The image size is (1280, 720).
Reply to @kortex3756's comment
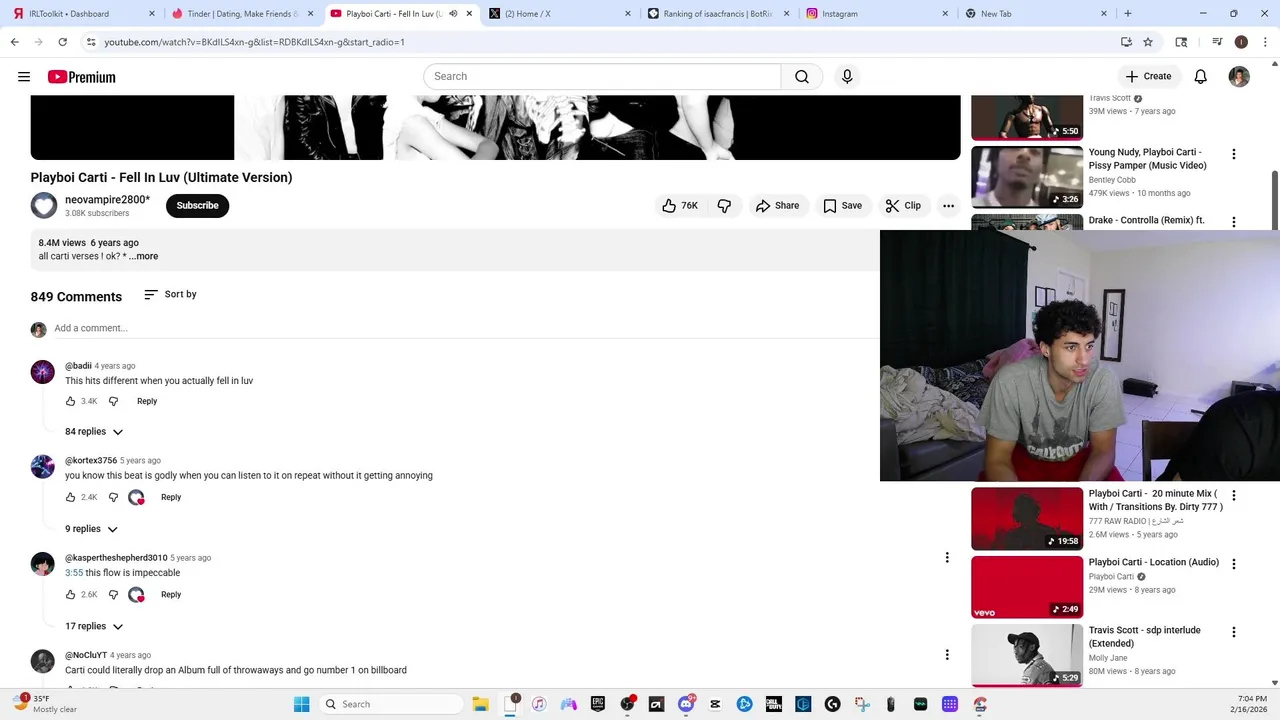pos(171,498)
